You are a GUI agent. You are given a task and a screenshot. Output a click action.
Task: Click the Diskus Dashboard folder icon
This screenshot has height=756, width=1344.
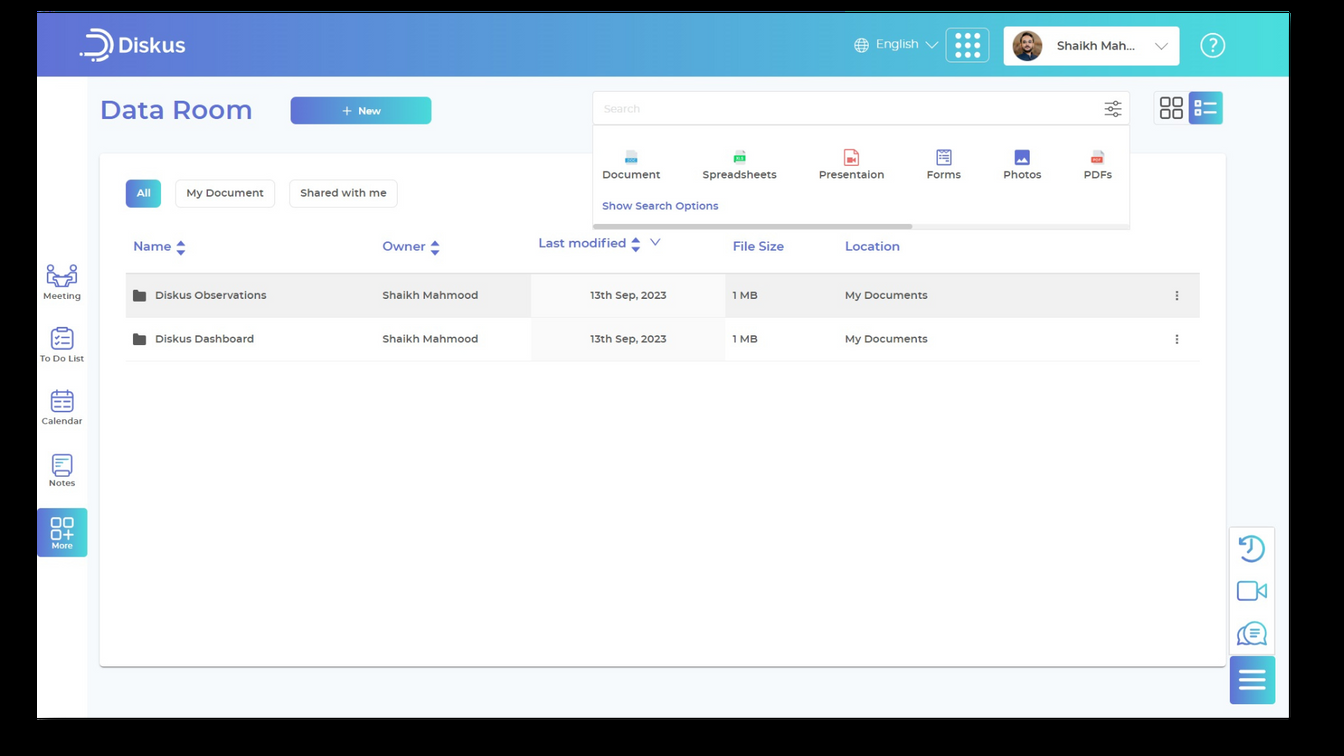click(139, 339)
